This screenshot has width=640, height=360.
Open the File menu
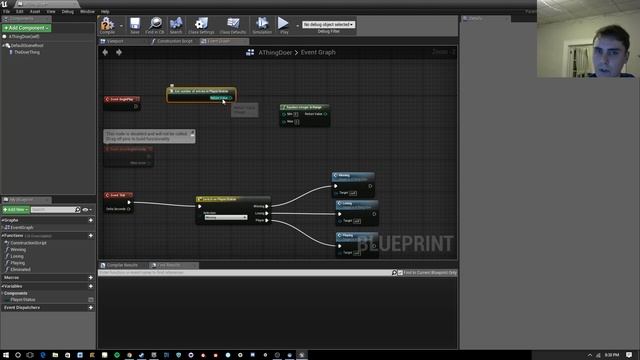pyautogui.click(x=7, y=11)
